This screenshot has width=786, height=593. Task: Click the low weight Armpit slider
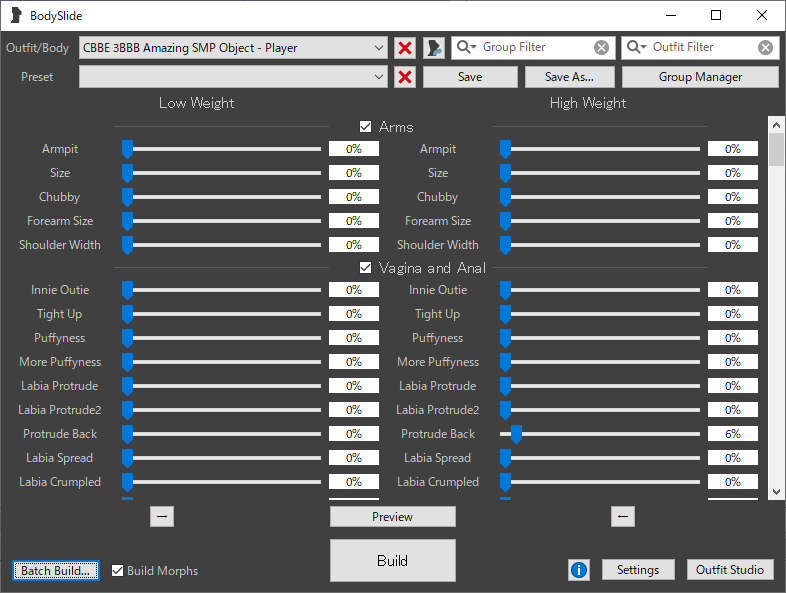222,149
